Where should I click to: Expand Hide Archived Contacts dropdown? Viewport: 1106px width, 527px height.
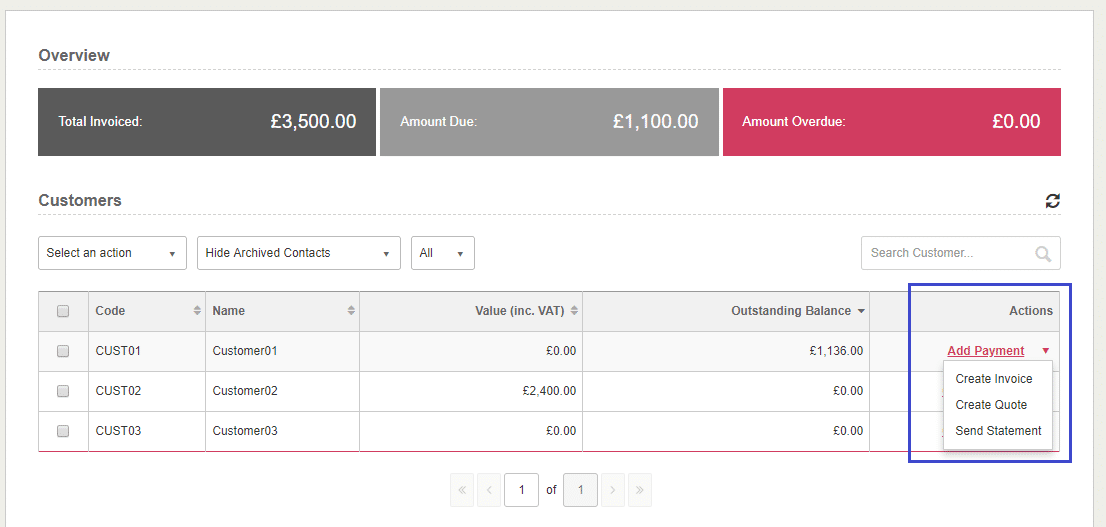298,253
